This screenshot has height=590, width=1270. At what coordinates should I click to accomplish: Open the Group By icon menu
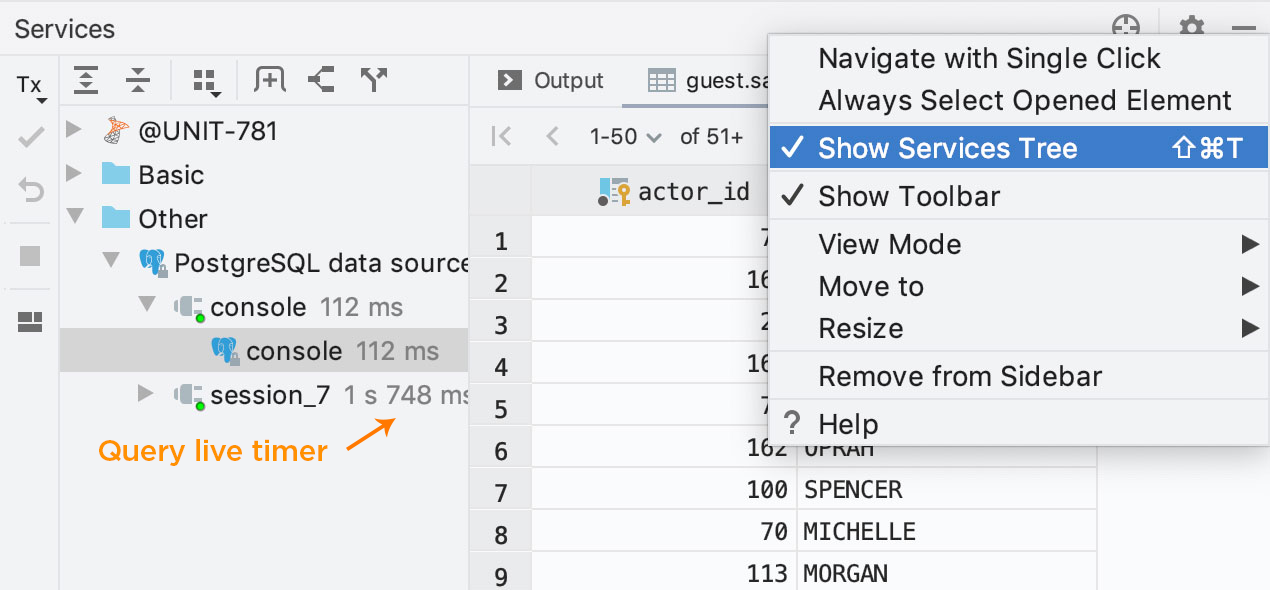coord(206,81)
